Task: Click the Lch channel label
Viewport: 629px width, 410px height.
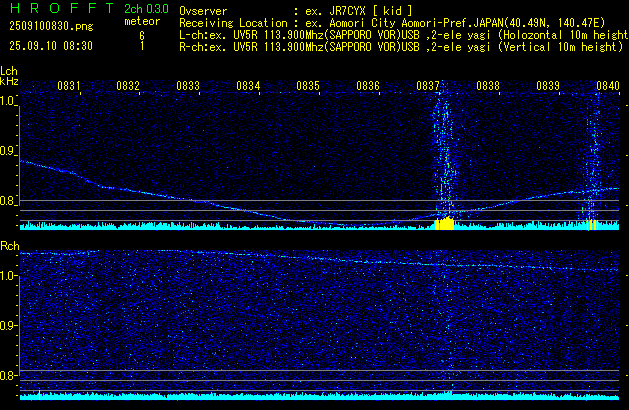Action: [x=9, y=71]
